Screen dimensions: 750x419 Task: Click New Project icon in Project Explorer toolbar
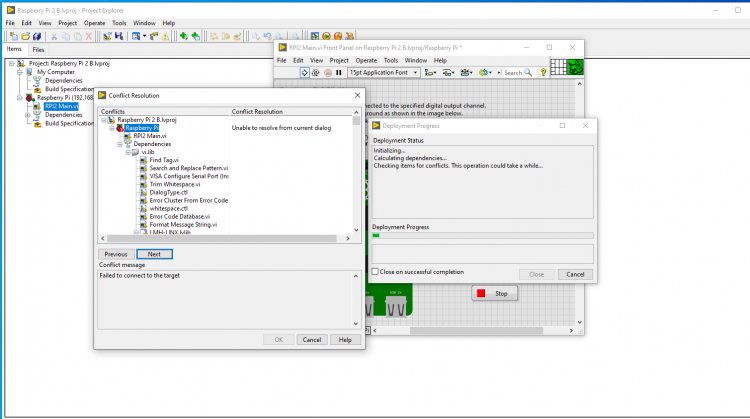(14, 36)
